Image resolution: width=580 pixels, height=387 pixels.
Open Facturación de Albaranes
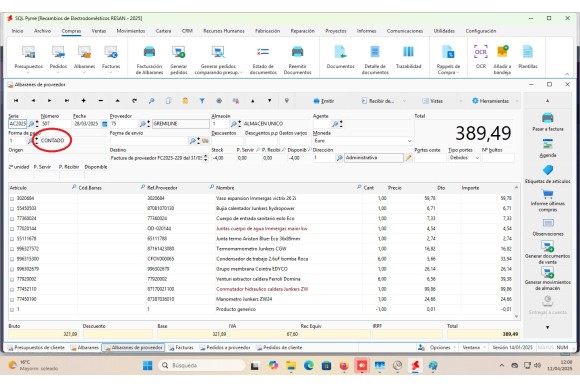coord(149,59)
